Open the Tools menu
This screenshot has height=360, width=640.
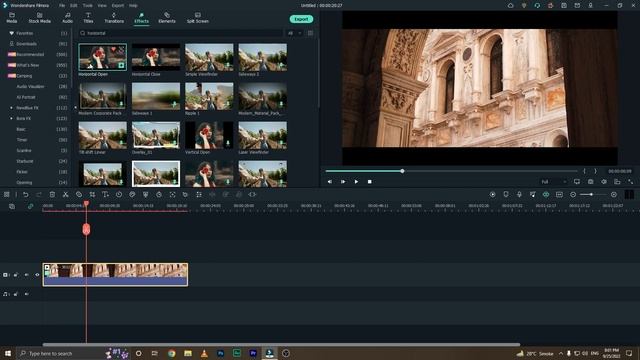click(x=88, y=6)
